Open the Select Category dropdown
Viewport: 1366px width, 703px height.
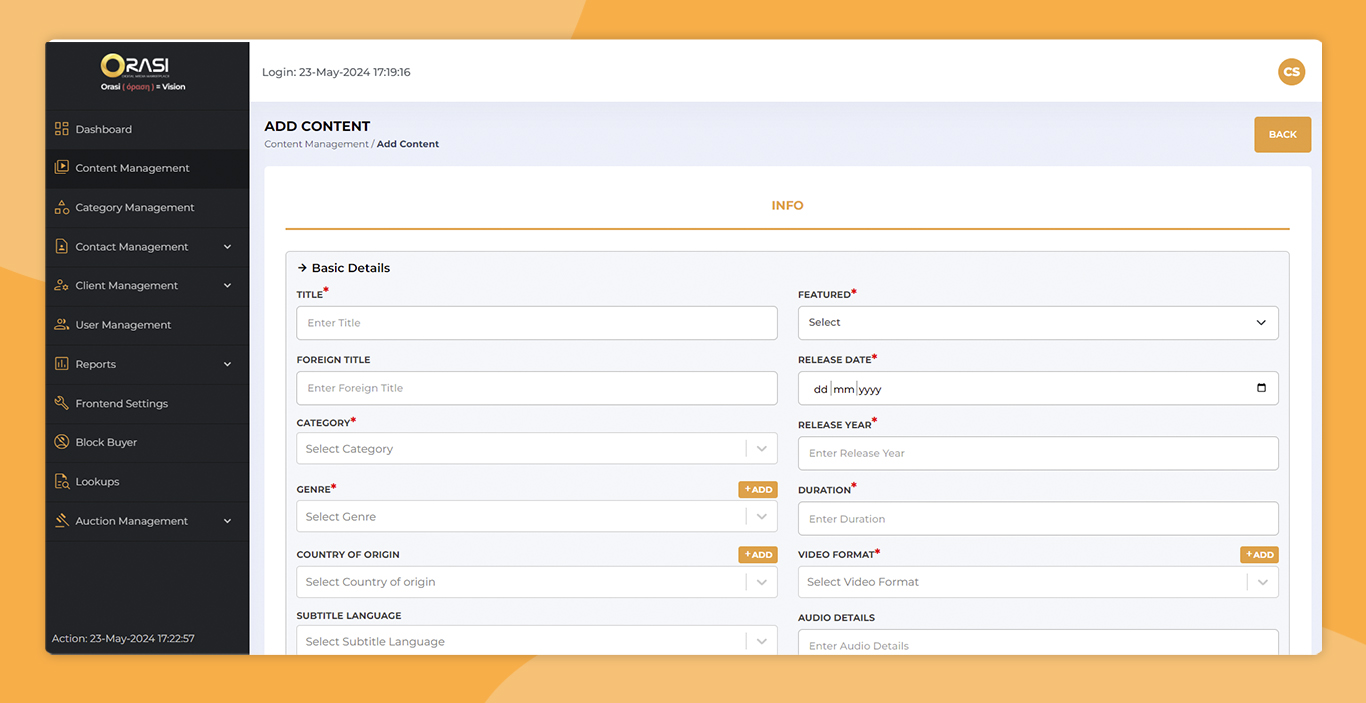coord(537,448)
